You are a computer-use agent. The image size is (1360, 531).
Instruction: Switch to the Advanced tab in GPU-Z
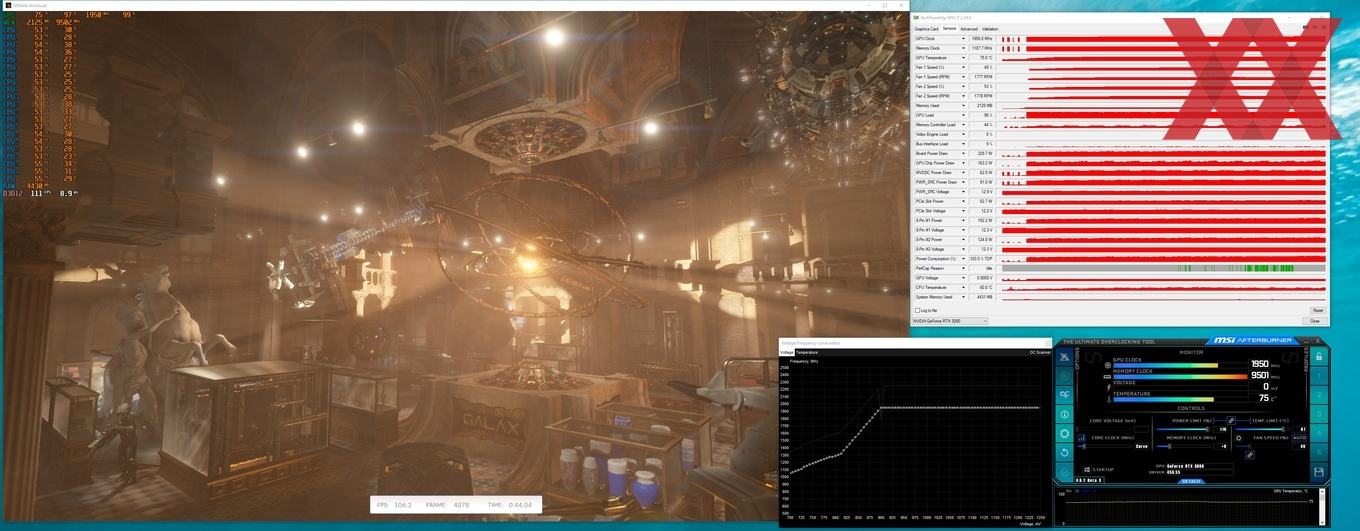click(969, 29)
